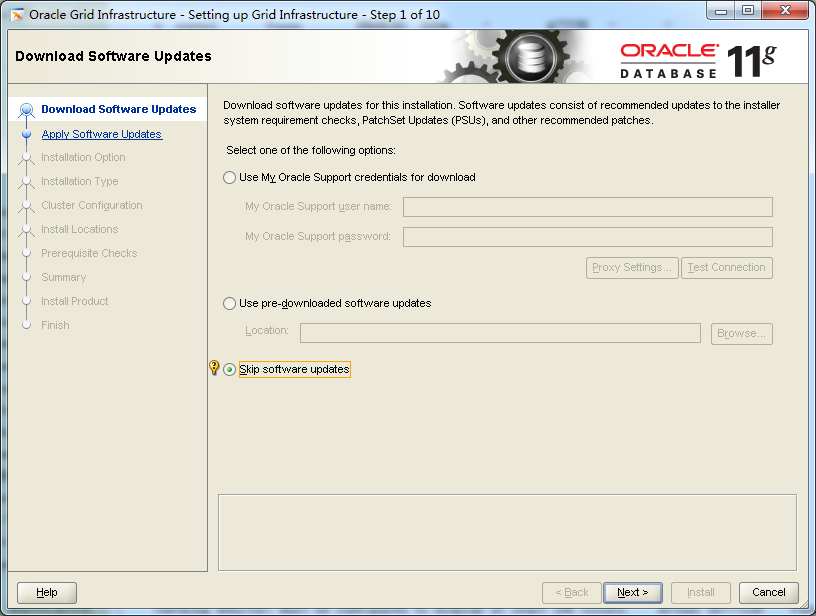The image size is (816, 616).
Task: Click the Next button
Action: tap(633, 593)
